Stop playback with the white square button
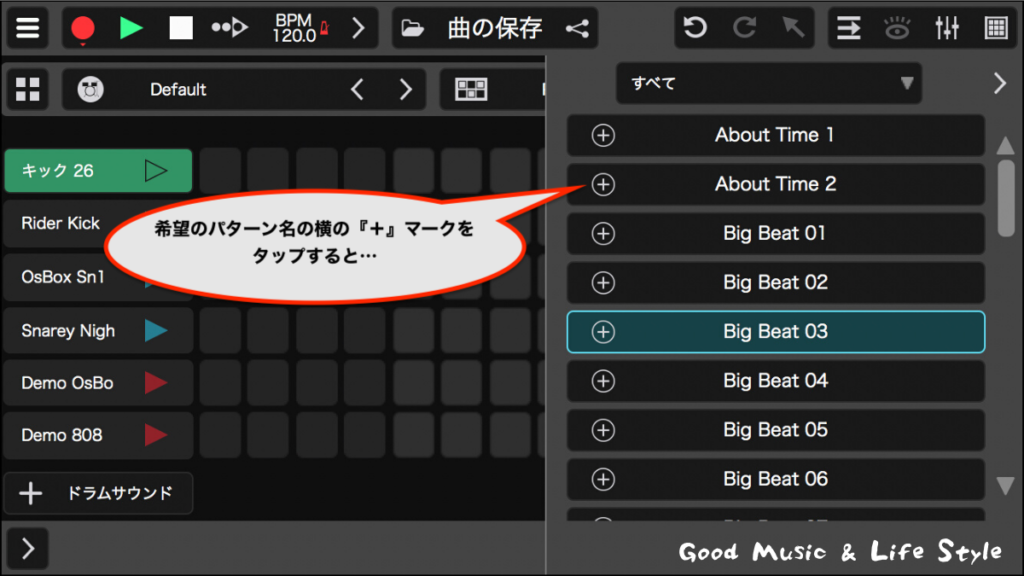 181,28
